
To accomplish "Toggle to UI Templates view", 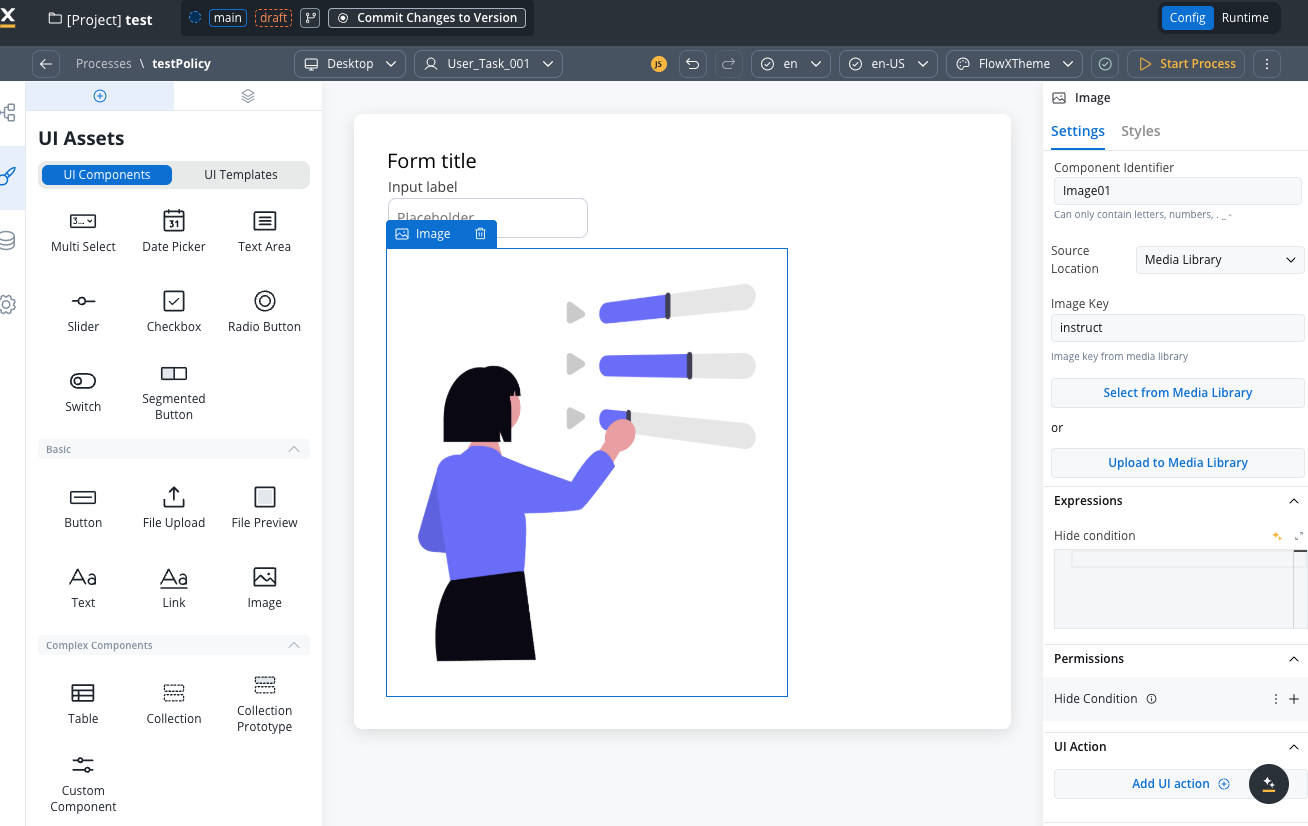I will [241, 175].
